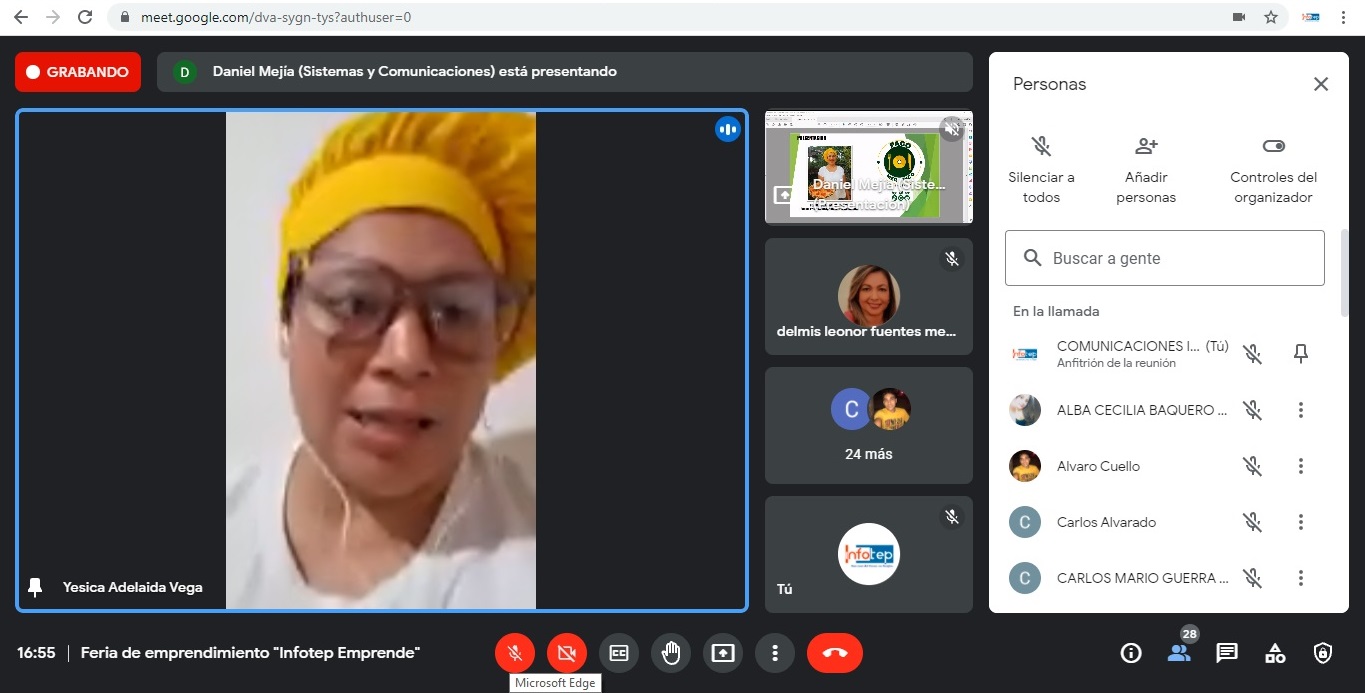Click Añadir personas icon
This screenshot has height=693, width=1365.
point(1146,147)
